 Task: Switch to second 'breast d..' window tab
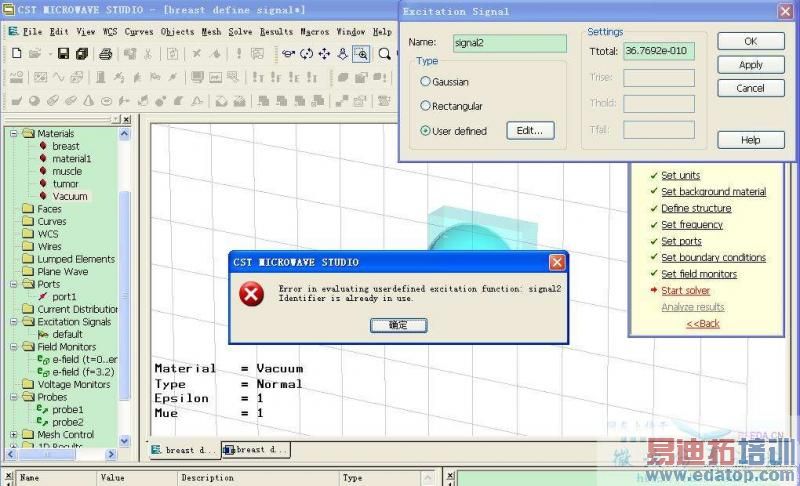[256, 450]
